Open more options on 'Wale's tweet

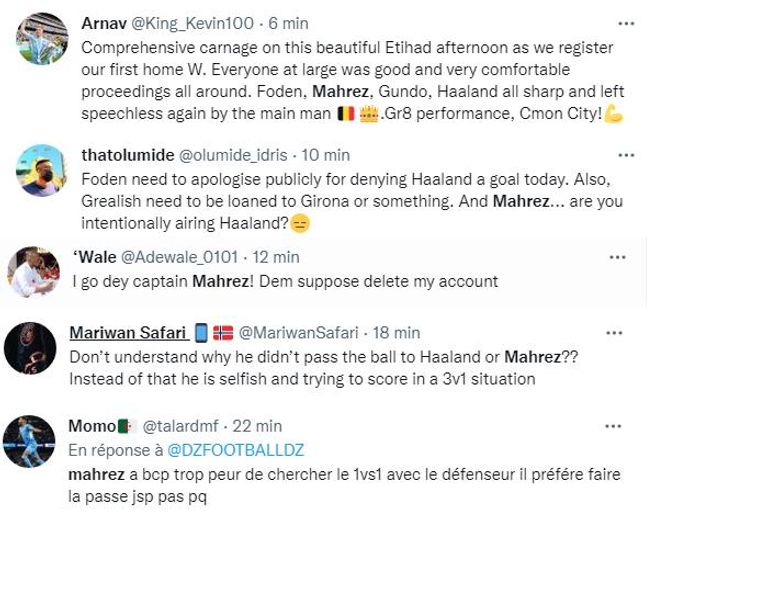tap(617, 257)
